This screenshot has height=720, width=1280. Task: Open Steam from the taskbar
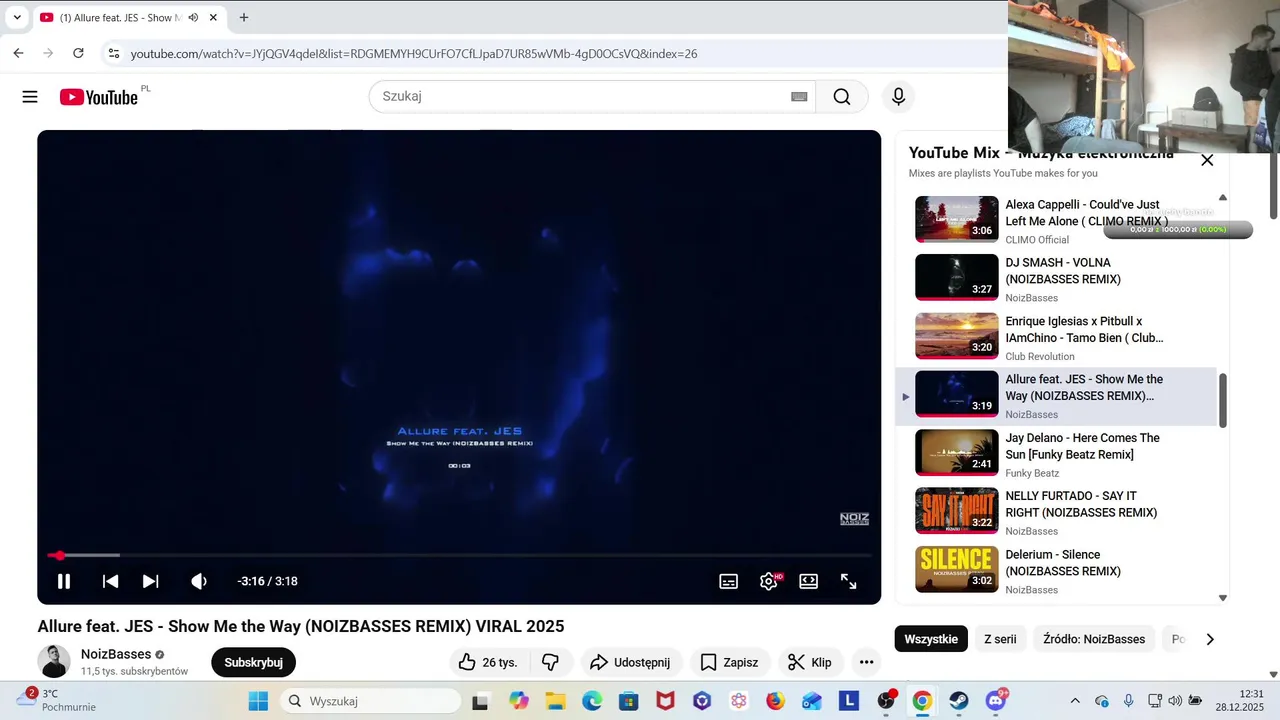pyautogui.click(x=958, y=701)
